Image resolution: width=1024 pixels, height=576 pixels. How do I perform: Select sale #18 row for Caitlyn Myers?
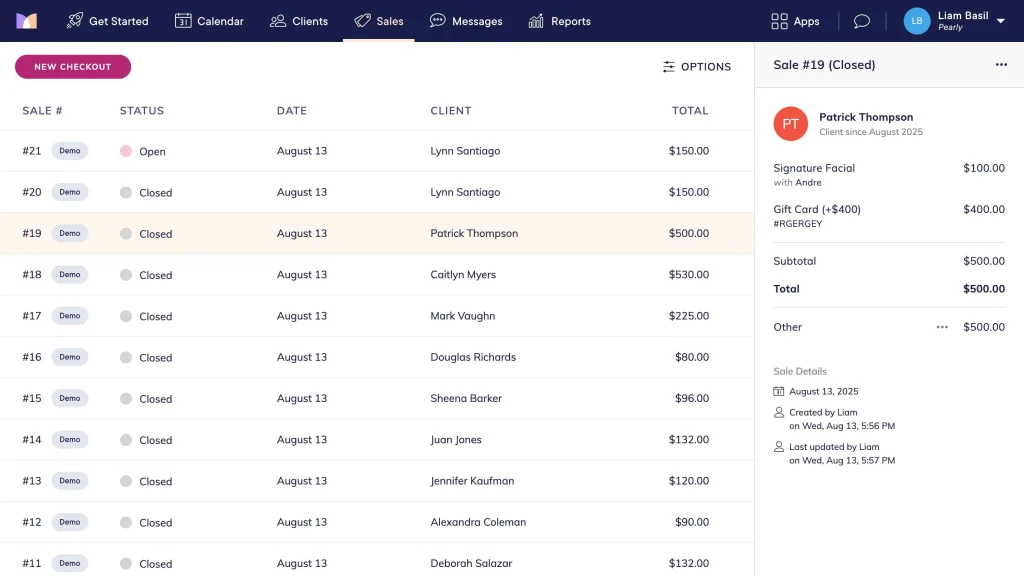[x=377, y=274]
